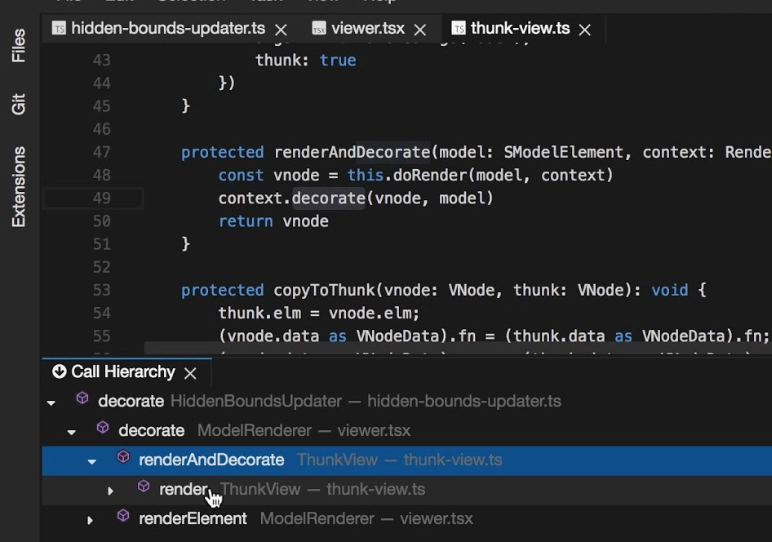Screen dimensions: 772x542
Task: Click 'return' keyword on line 50
Action: [x=246, y=222]
